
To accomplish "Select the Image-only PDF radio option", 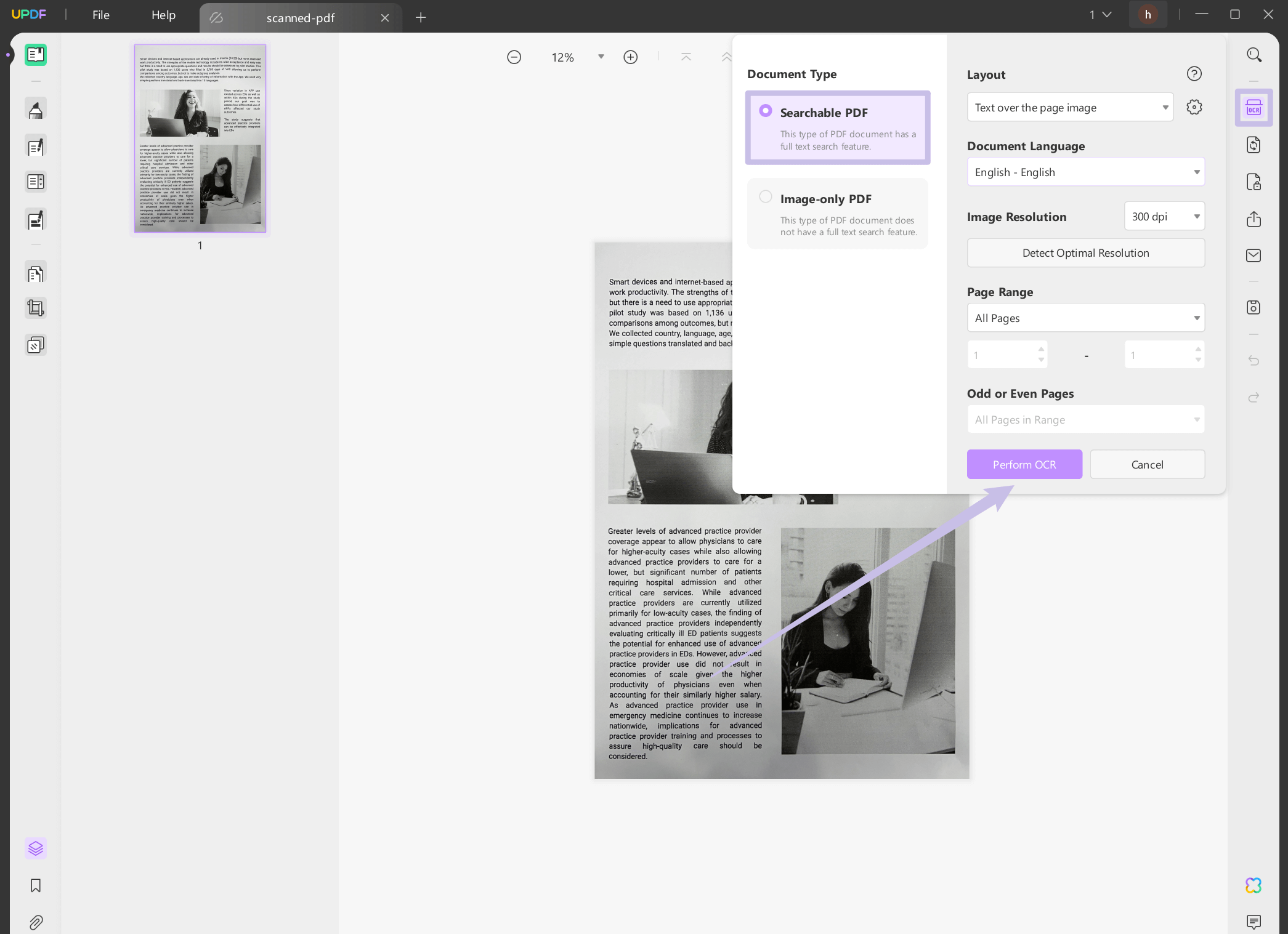I will coord(765,197).
